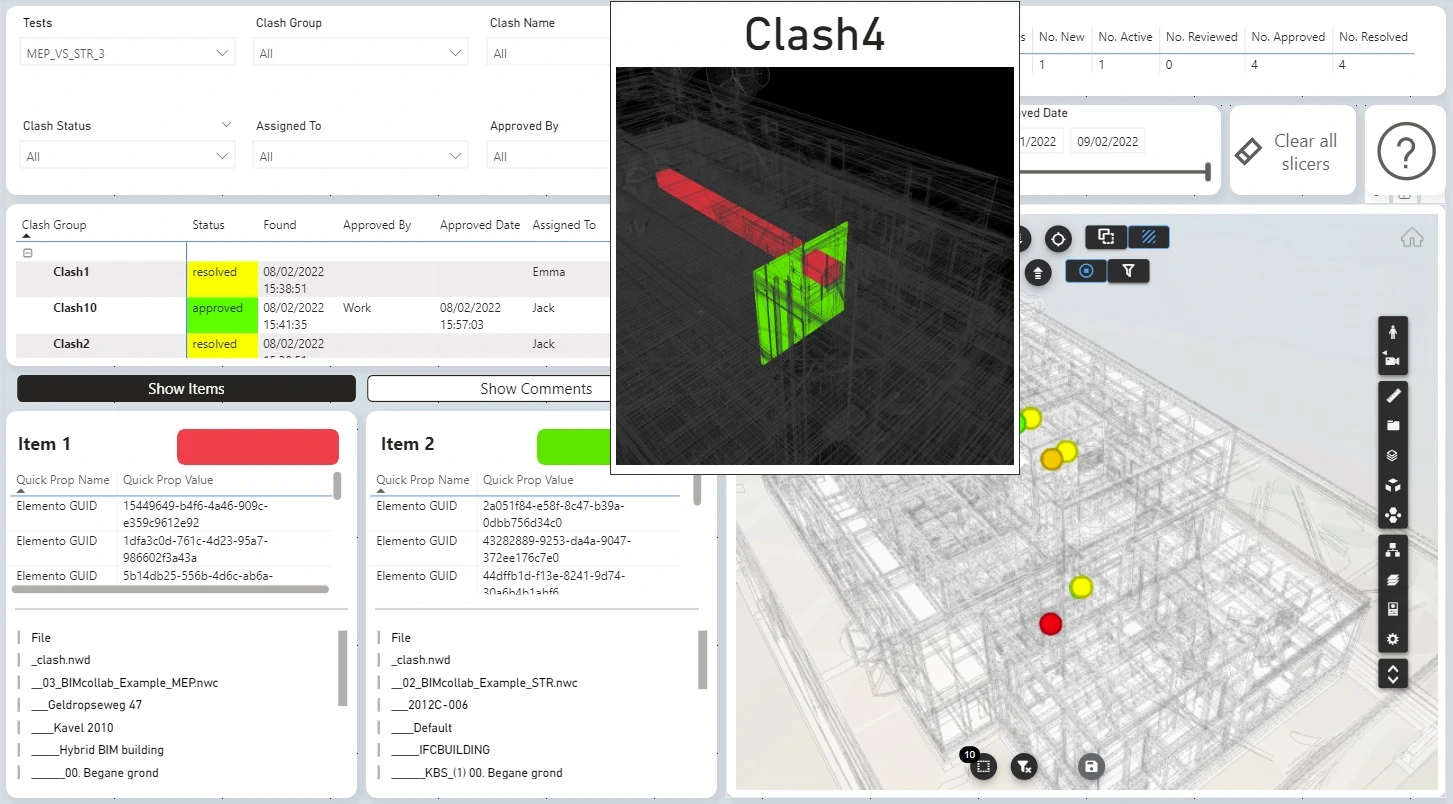This screenshot has width=1453, height=804.
Task: Toggle the isolate mode button beside the funnel
Action: (1087, 270)
